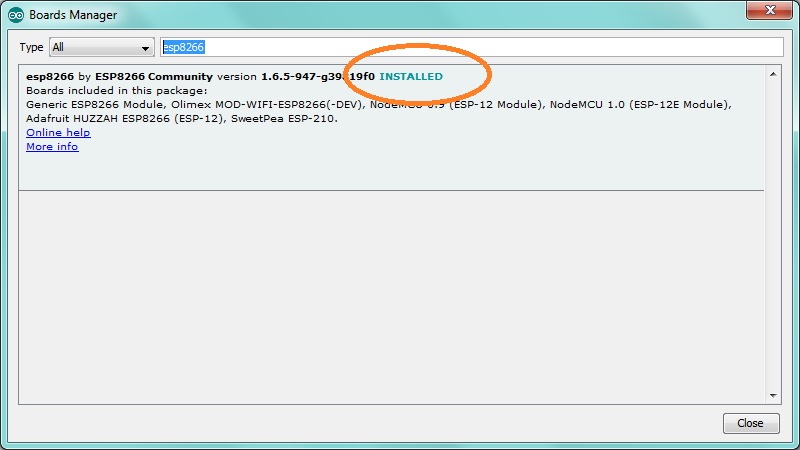Click the scrollbar up arrow
Screen dimensions: 800x450
pyautogui.click(x=773, y=74)
